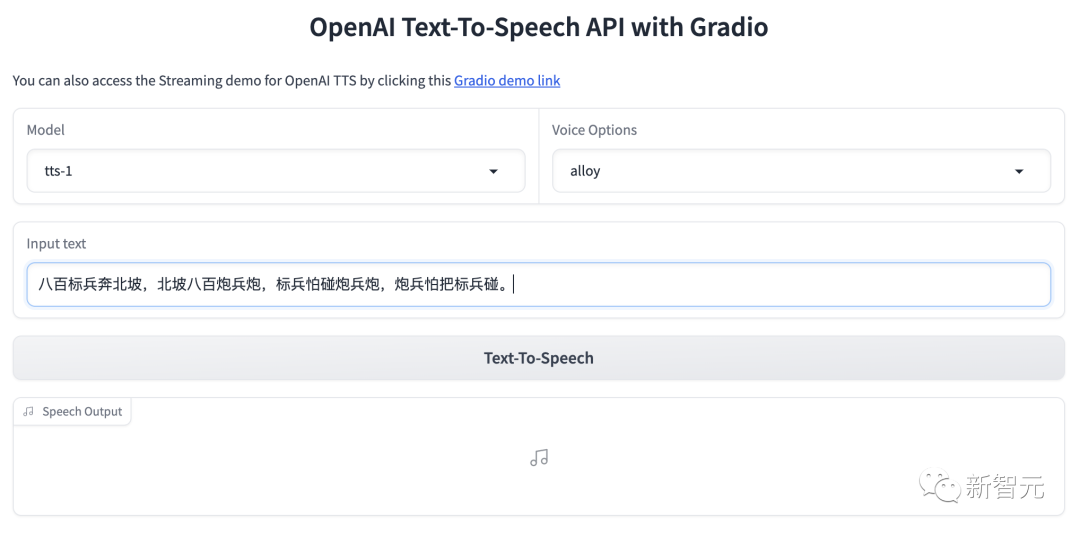Viewport: 1080px width, 534px height.
Task: Open the alloy voice combo box
Action: [780, 171]
